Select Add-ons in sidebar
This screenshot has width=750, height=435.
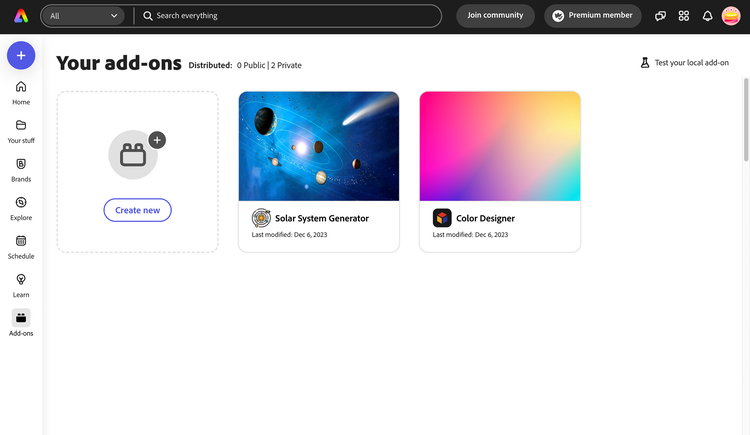pyautogui.click(x=21, y=323)
